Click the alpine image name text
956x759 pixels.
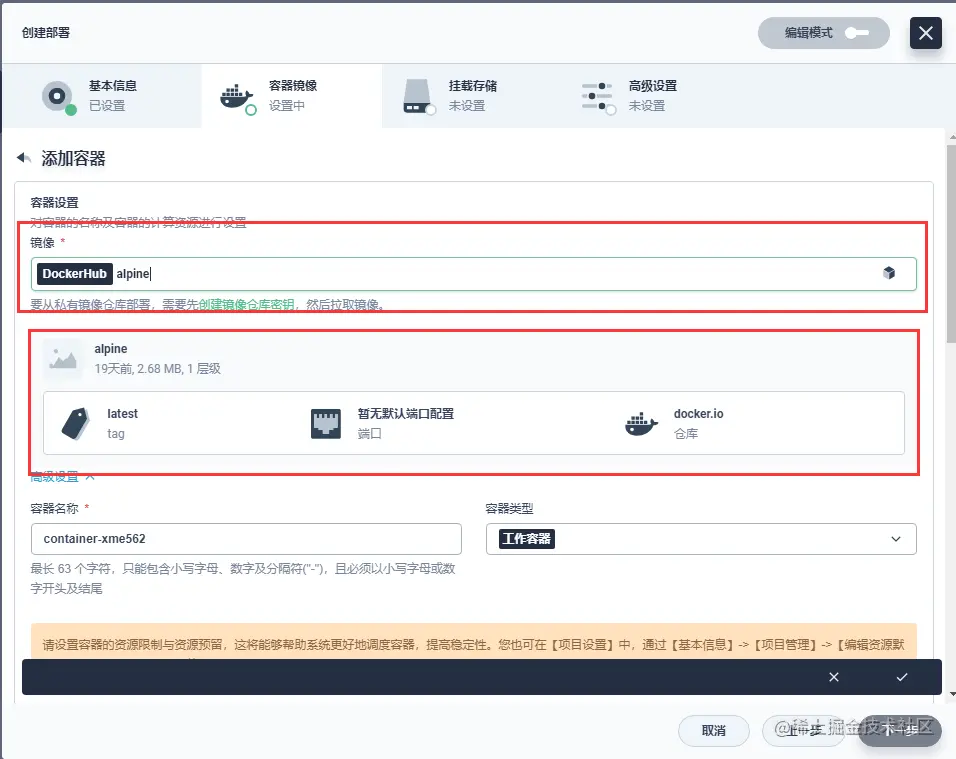[x=110, y=349]
